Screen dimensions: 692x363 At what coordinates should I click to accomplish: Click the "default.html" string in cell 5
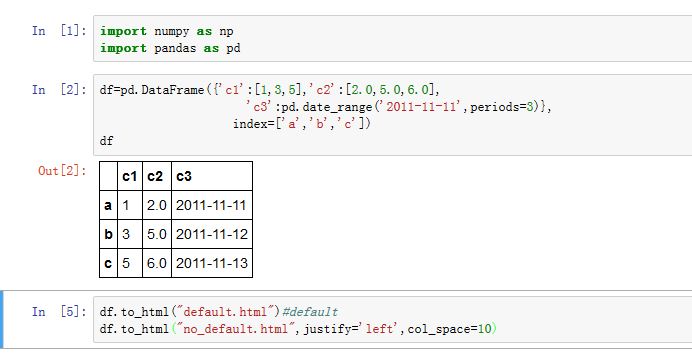click(x=225, y=312)
